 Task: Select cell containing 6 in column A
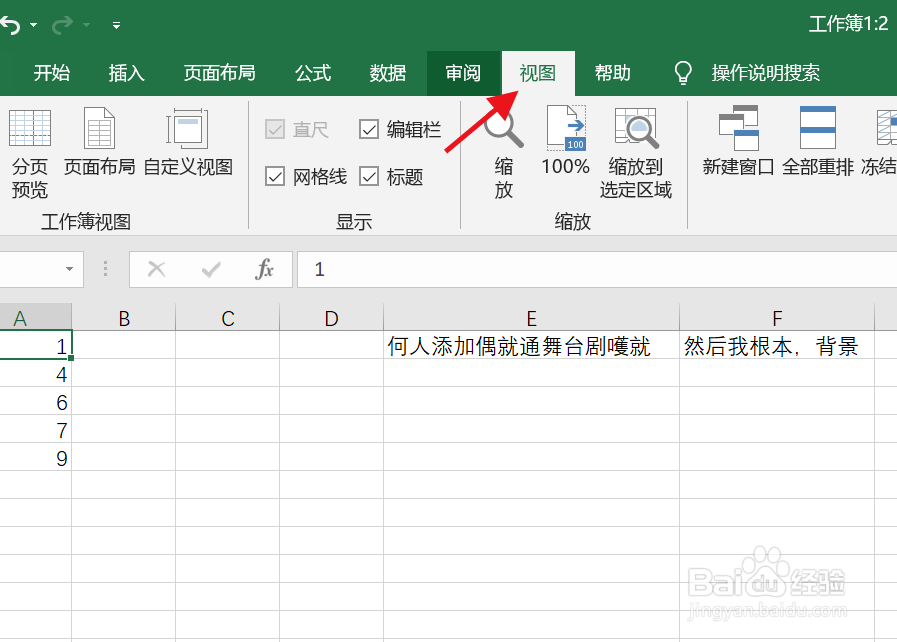[x=35, y=401]
